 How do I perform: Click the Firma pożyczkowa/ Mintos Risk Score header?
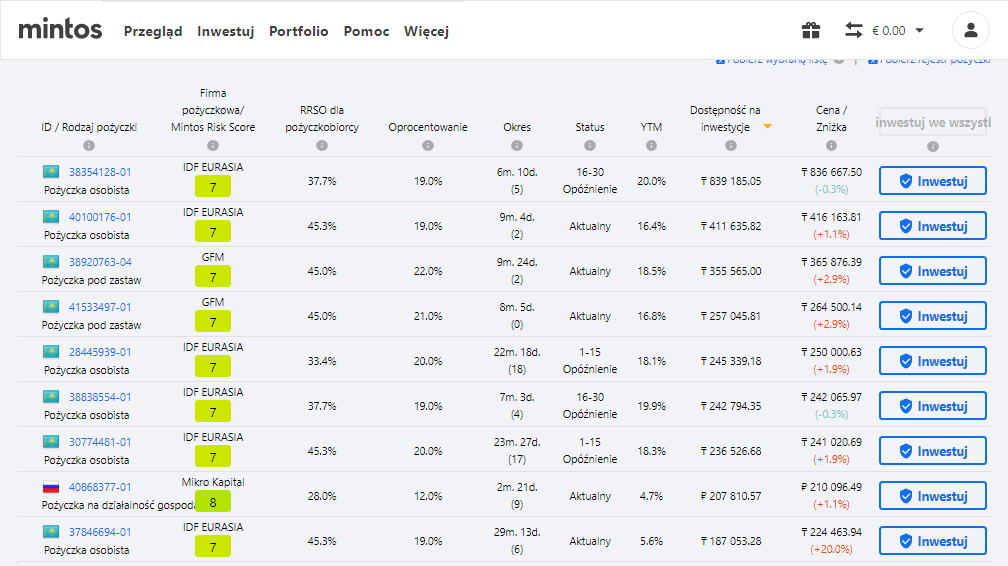click(213, 110)
